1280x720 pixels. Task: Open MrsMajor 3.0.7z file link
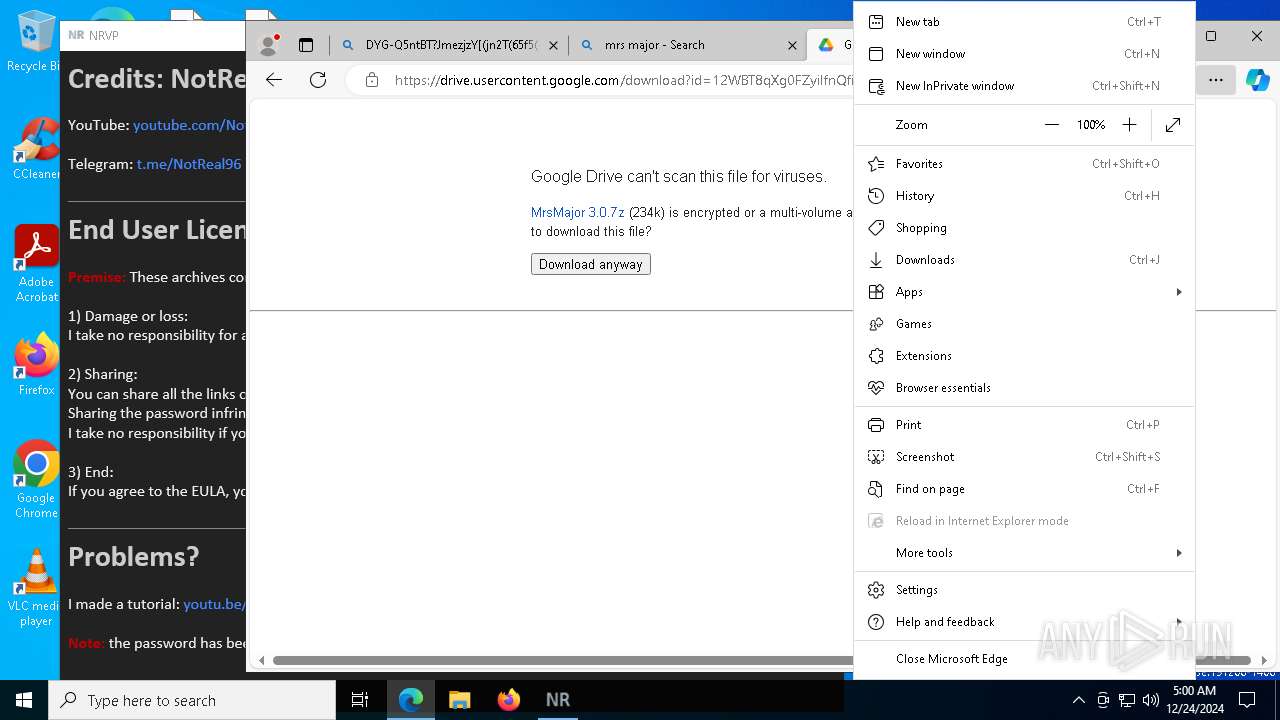578,212
